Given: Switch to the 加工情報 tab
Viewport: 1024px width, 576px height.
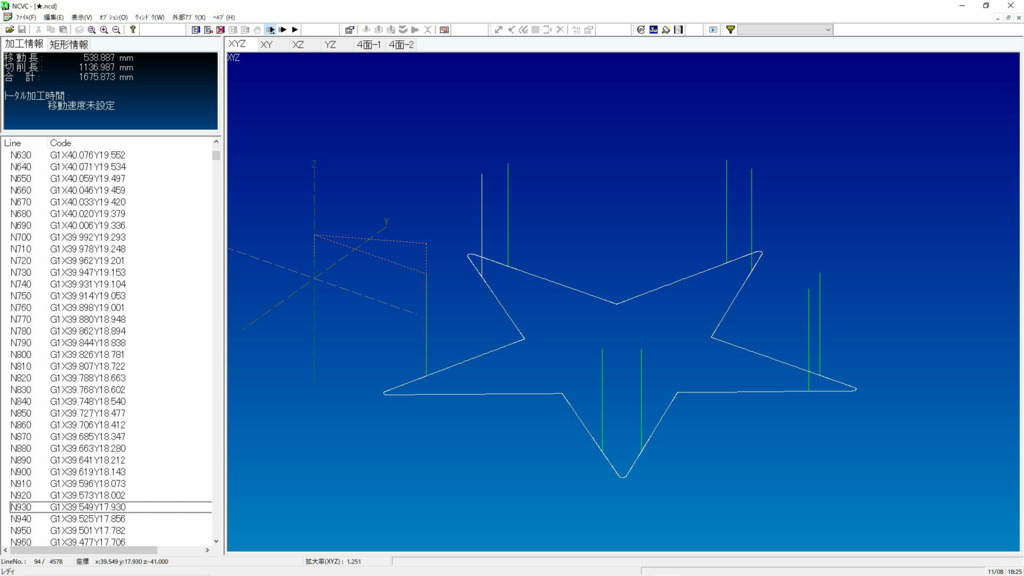Looking at the screenshot, I should pos(24,44).
